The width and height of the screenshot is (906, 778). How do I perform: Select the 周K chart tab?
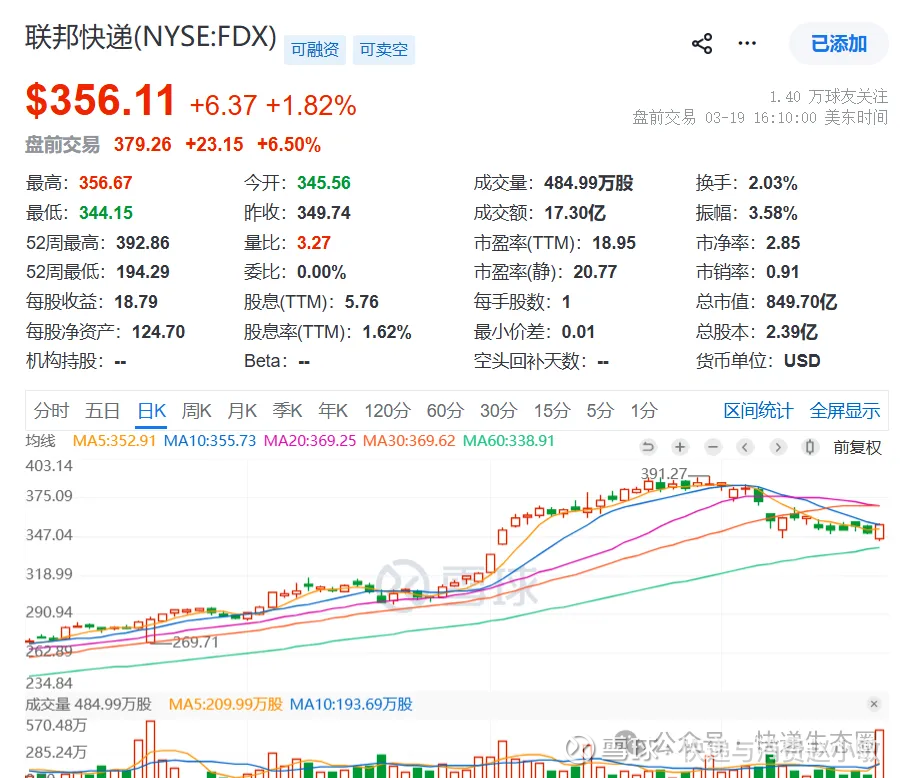196,410
